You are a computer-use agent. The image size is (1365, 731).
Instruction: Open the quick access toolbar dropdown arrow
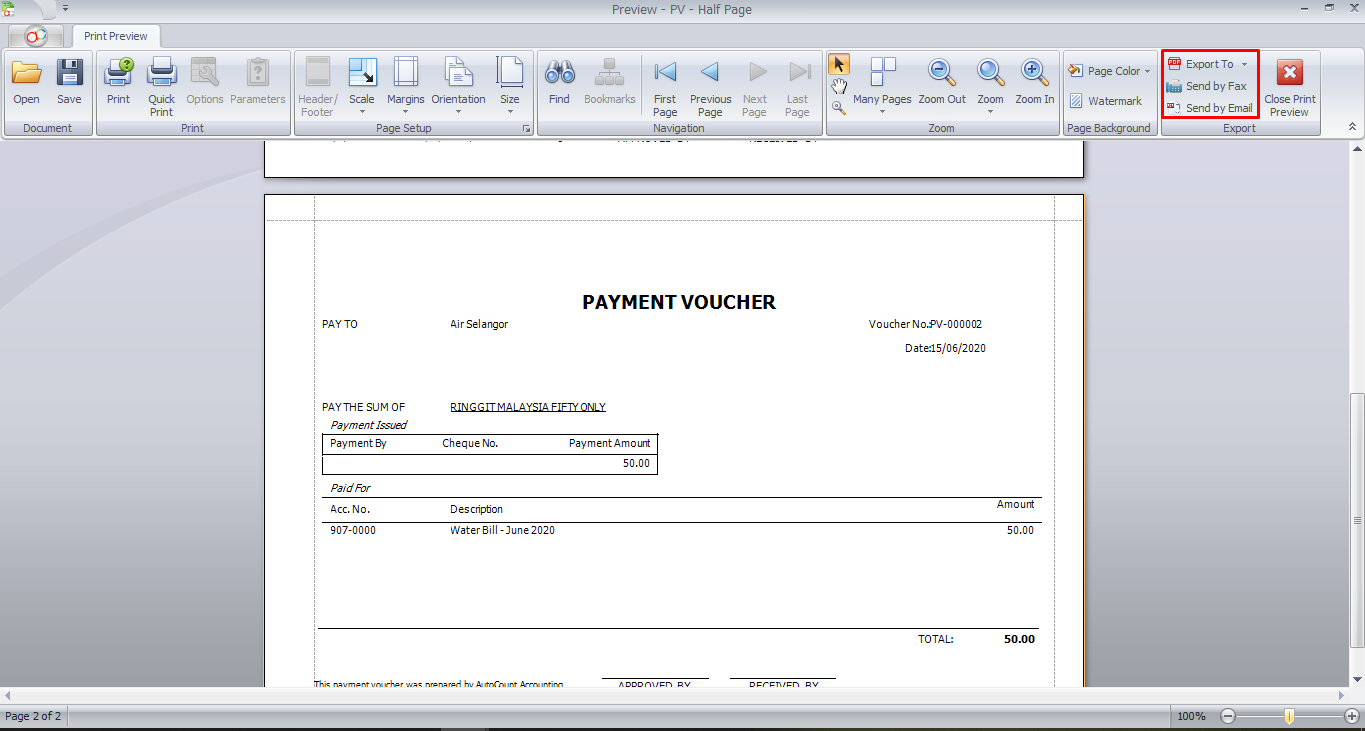[66, 8]
